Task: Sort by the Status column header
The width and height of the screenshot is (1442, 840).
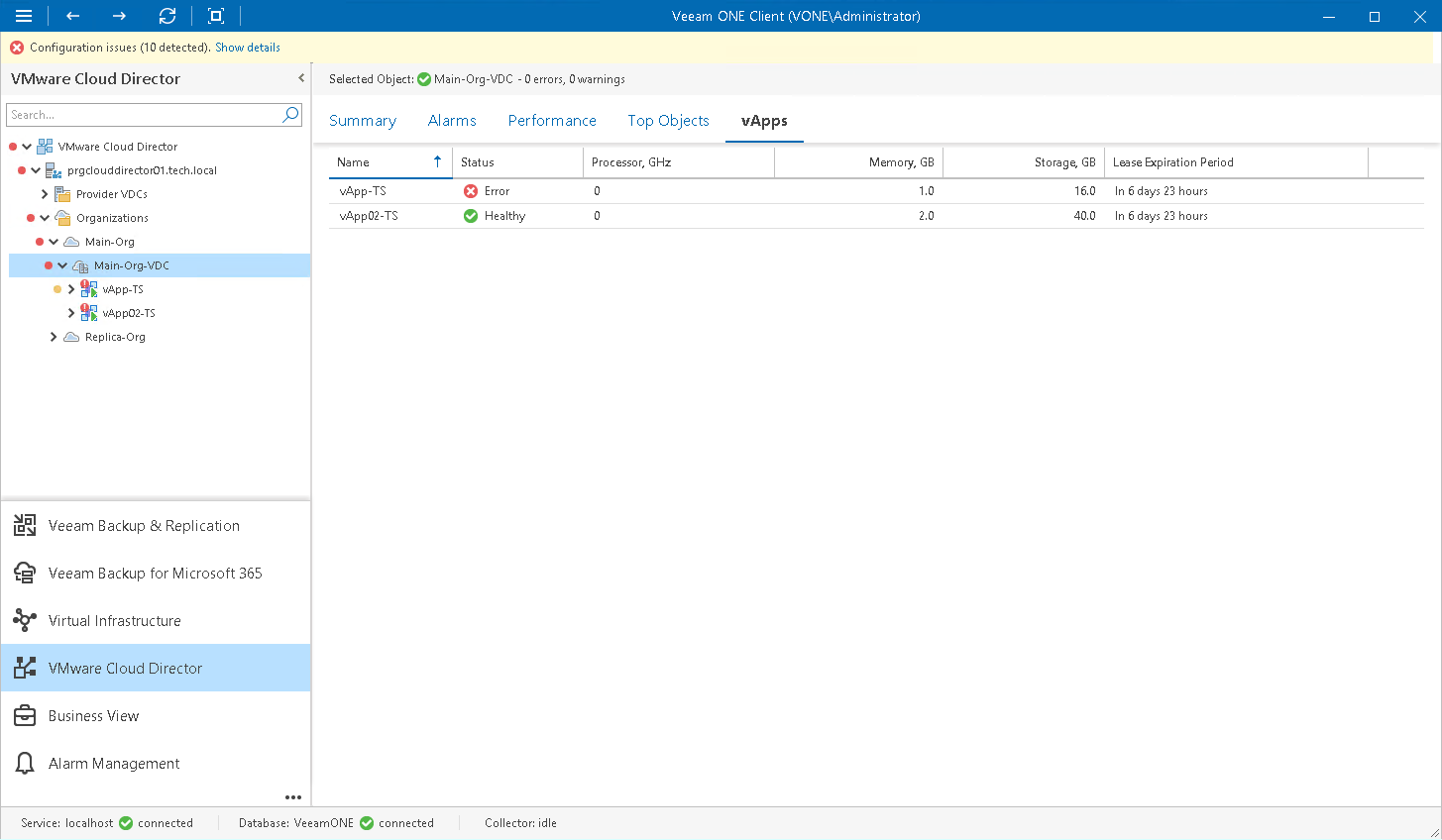Action: 517,162
